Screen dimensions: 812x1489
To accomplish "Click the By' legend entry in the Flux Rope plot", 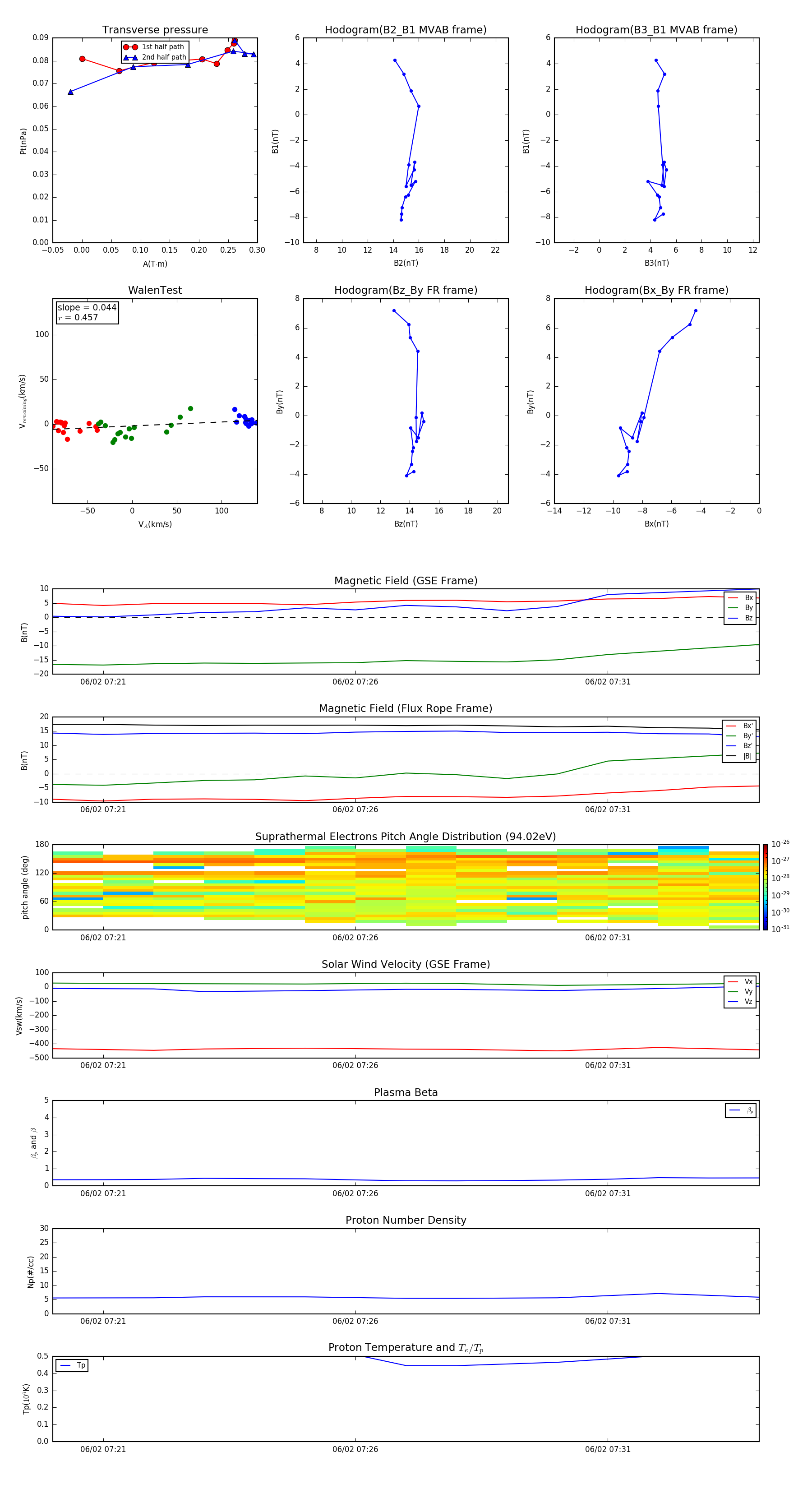I will coord(739,736).
